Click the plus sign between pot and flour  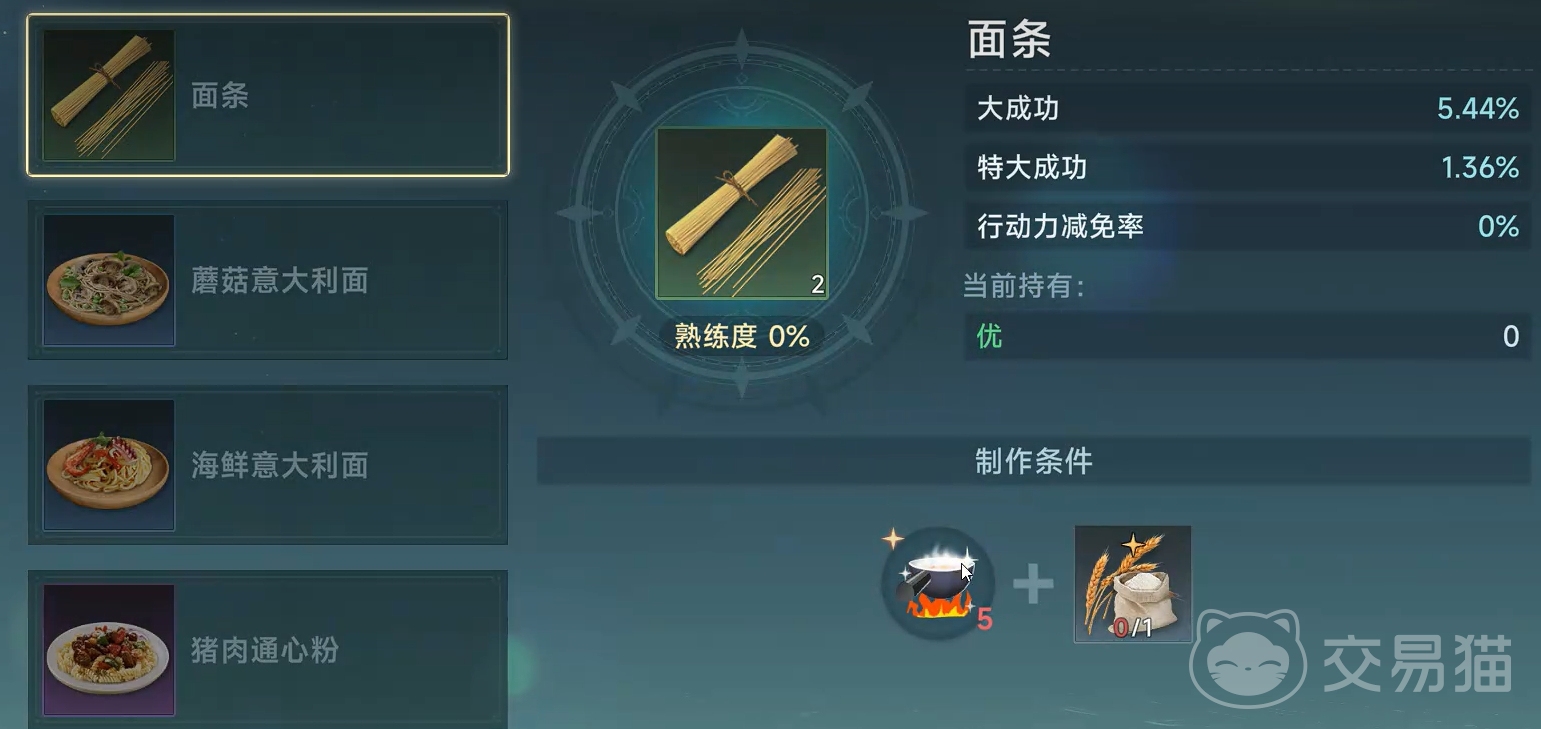click(x=1033, y=584)
